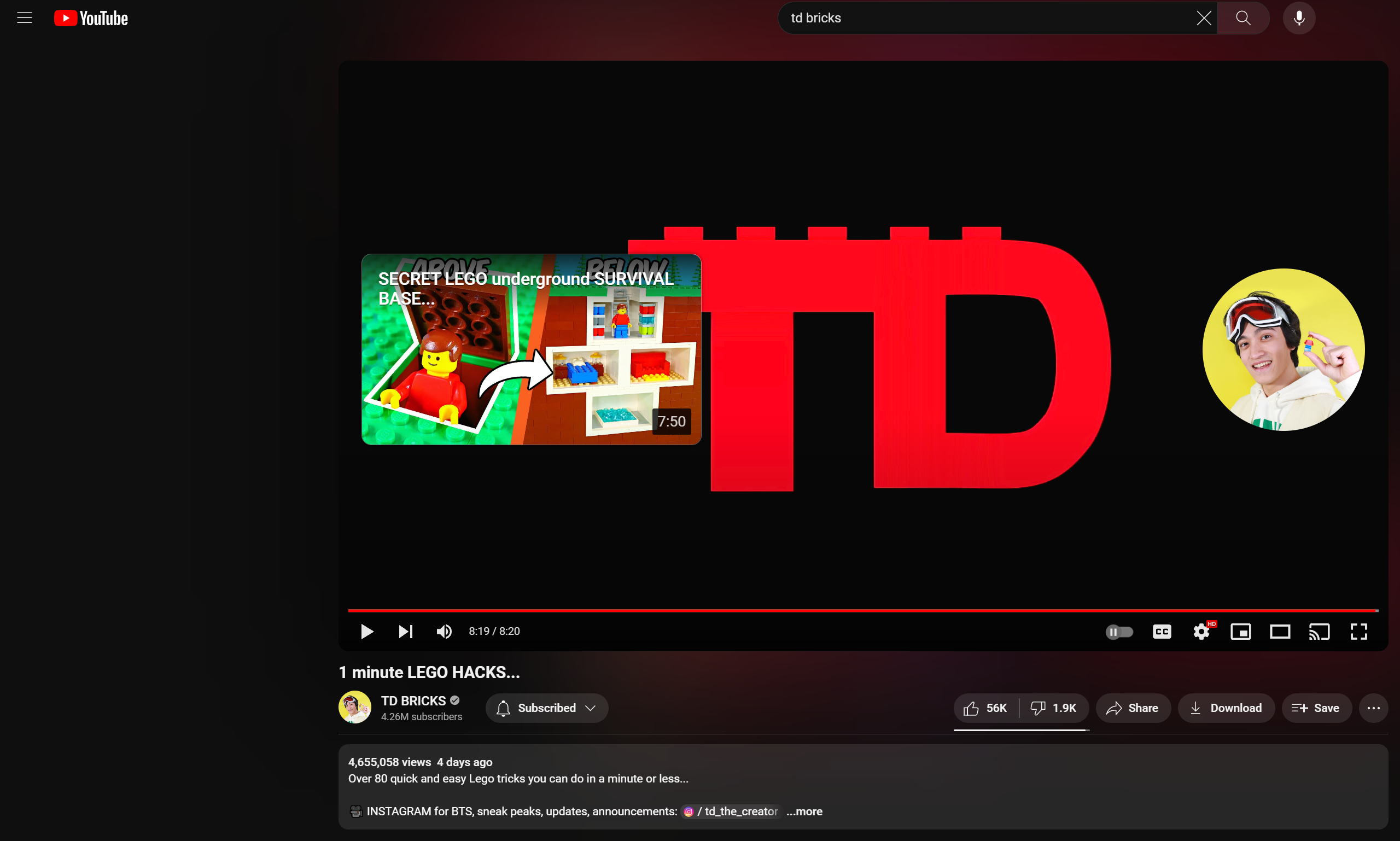Click the 8:19 / 8:20 time display

pos(494,632)
